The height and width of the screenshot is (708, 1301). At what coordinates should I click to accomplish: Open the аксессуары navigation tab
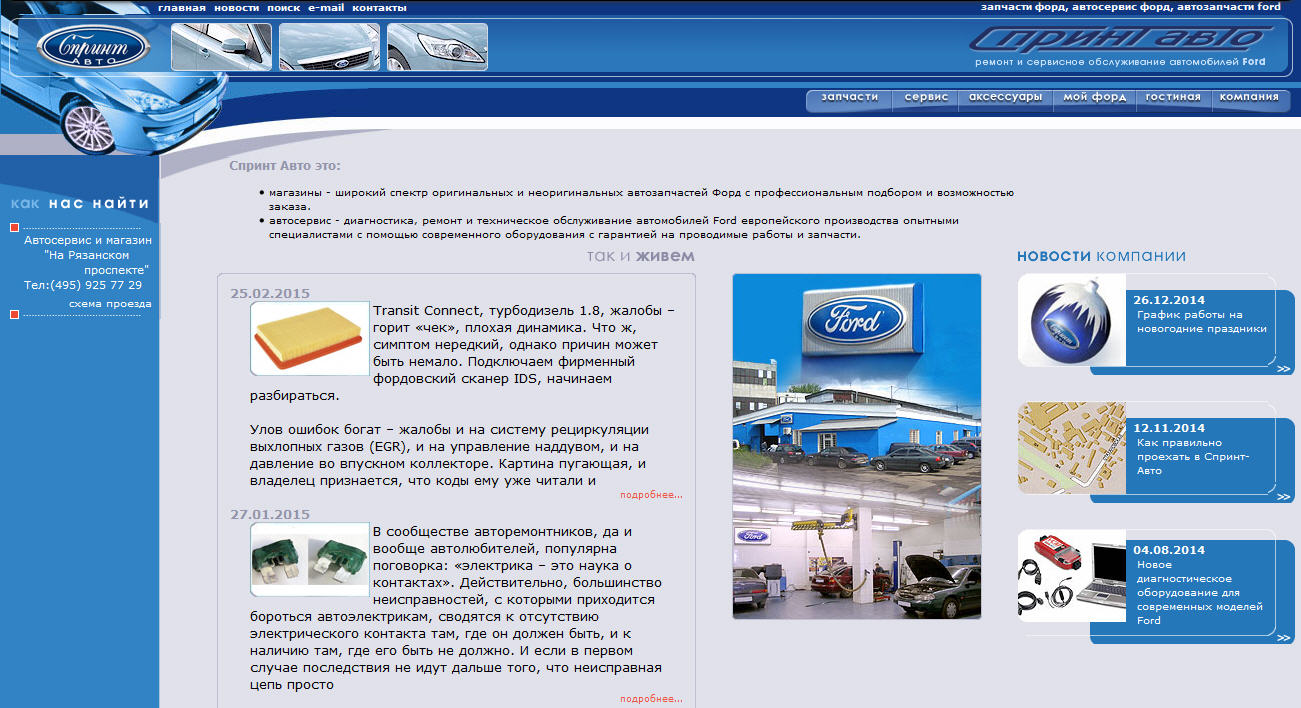coord(1006,99)
